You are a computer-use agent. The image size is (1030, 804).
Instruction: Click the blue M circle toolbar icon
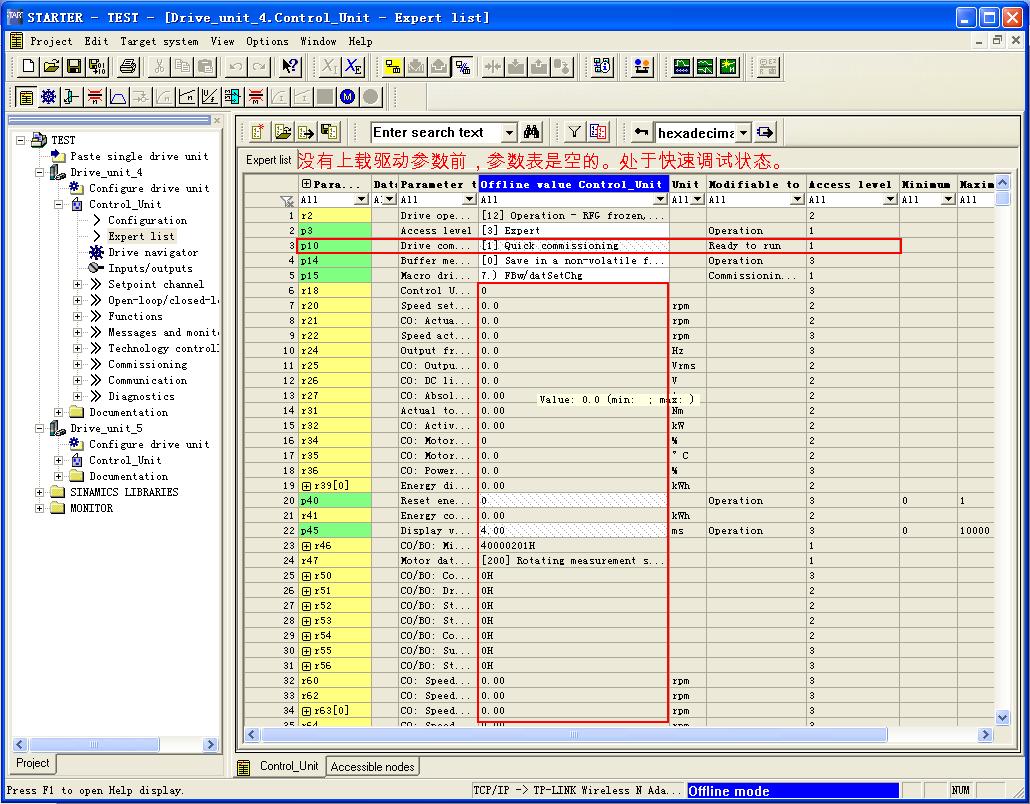click(x=347, y=97)
